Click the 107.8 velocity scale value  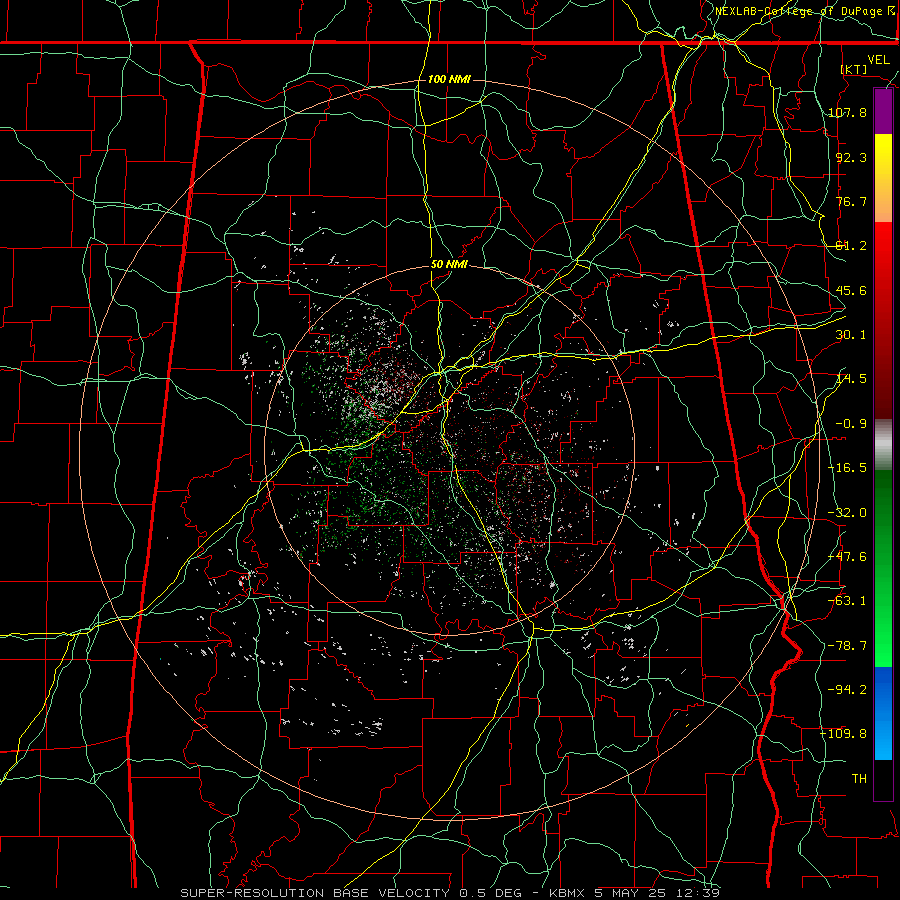click(847, 112)
